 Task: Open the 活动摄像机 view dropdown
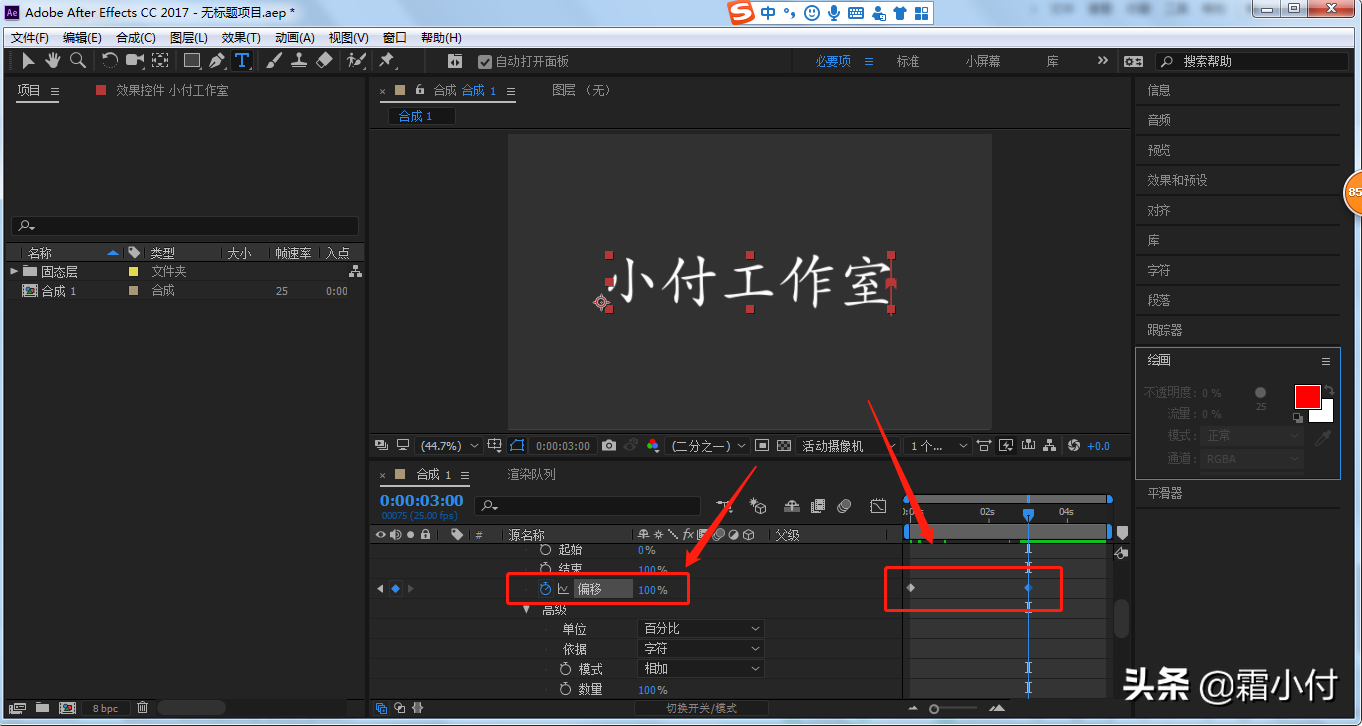[846, 446]
